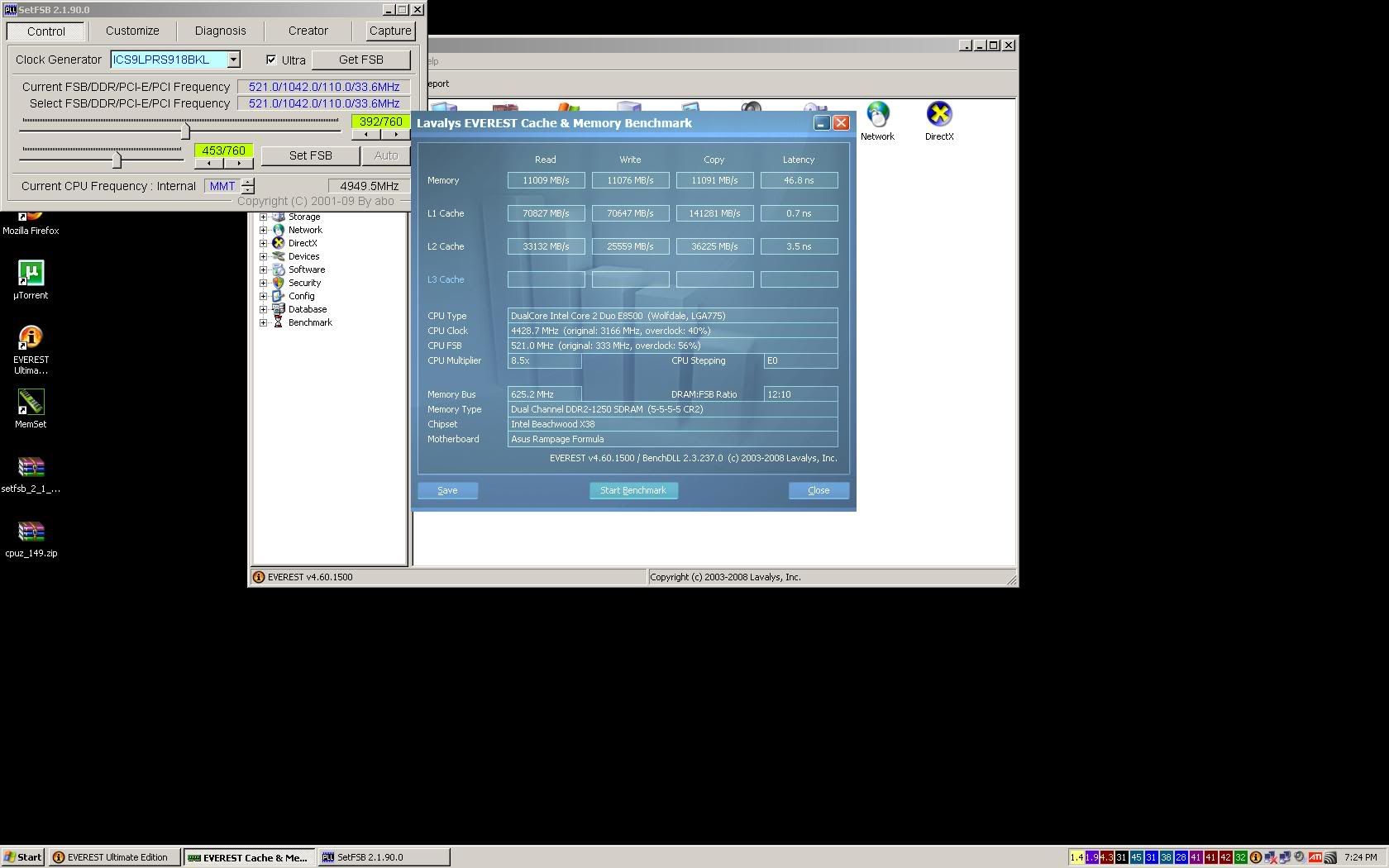Expand the Network tree node
Viewport: 1389px width, 868px height.
tap(263, 230)
